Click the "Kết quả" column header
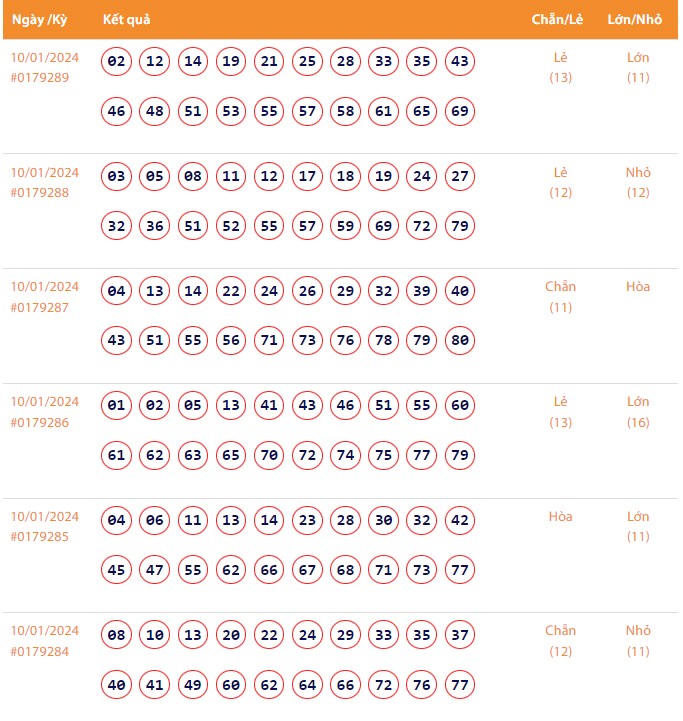The width and height of the screenshot is (683, 721). click(x=127, y=20)
